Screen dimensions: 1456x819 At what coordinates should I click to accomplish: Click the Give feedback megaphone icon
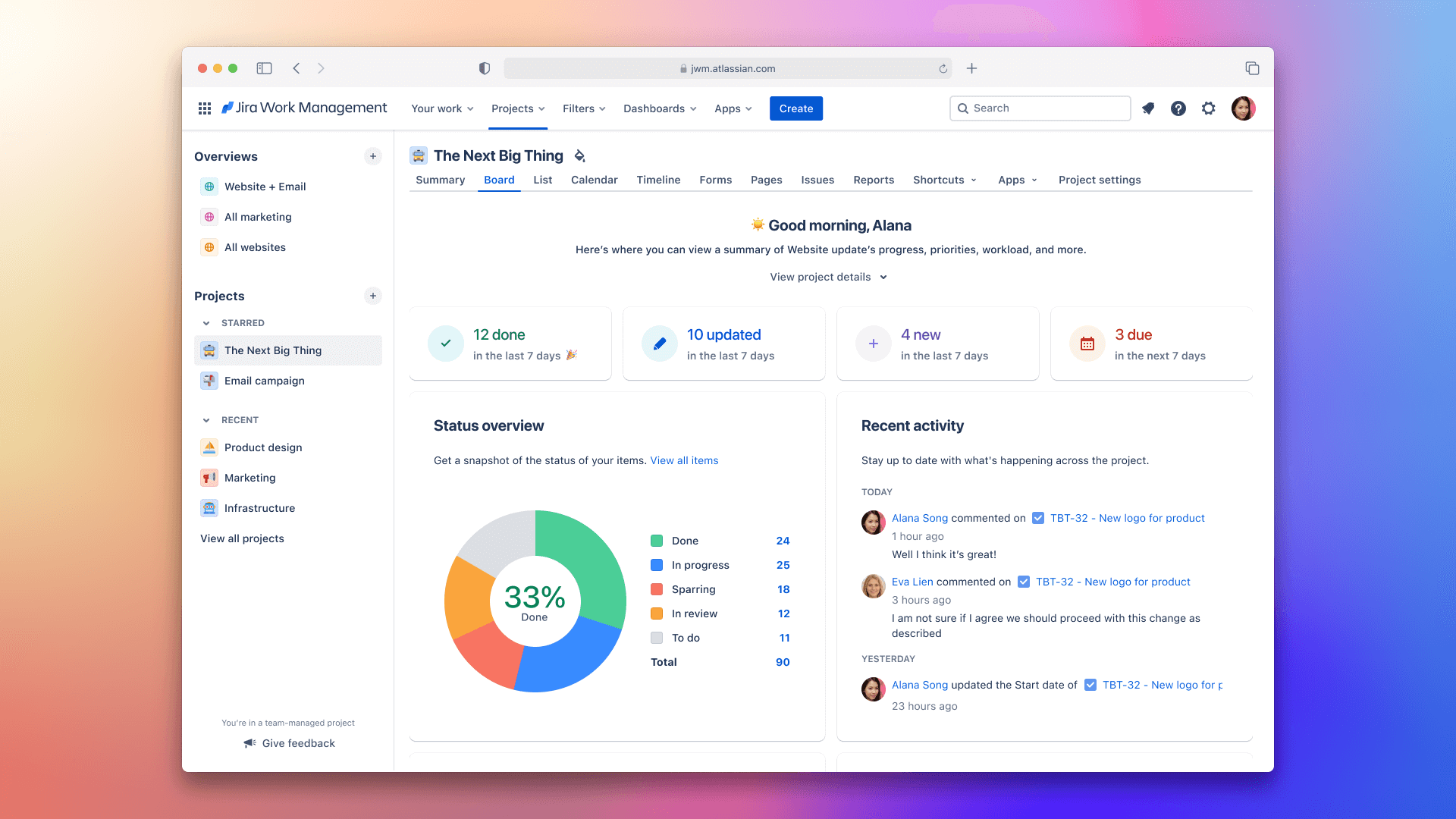coord(249,743)
